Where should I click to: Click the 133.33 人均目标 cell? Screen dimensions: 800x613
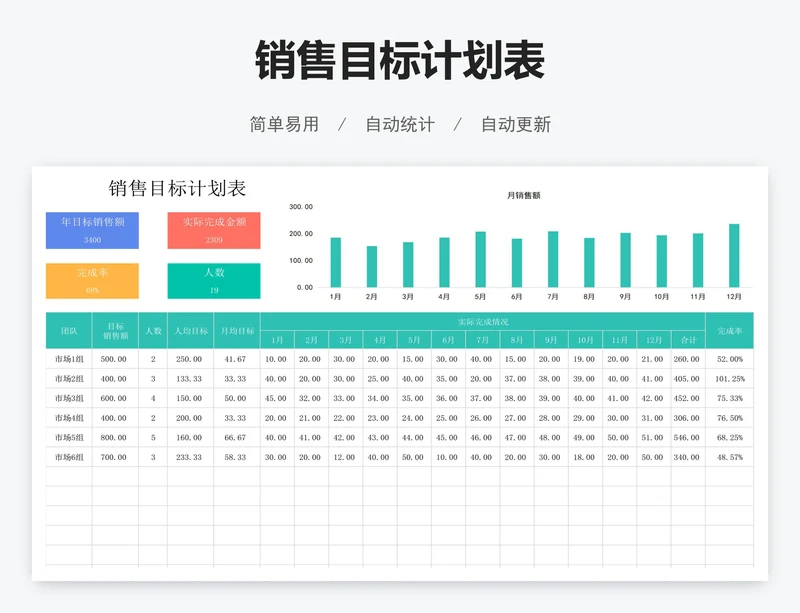189,379
